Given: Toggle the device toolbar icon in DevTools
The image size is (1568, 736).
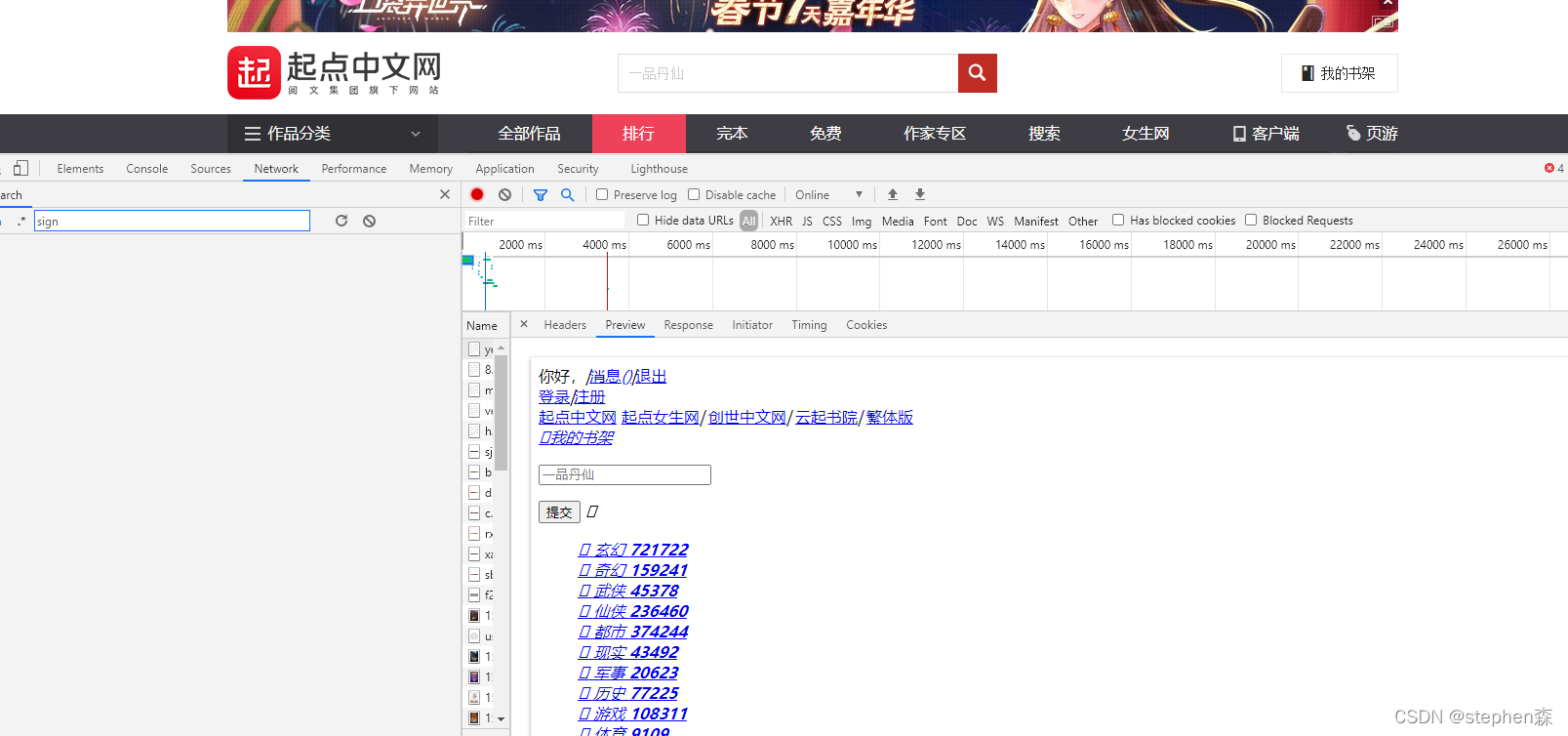Looking at the screenshot, I should (x=21, y=168).
